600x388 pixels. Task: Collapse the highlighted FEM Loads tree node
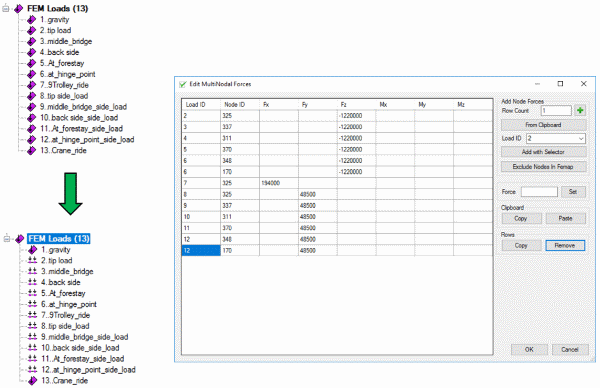tap(7, 239)
